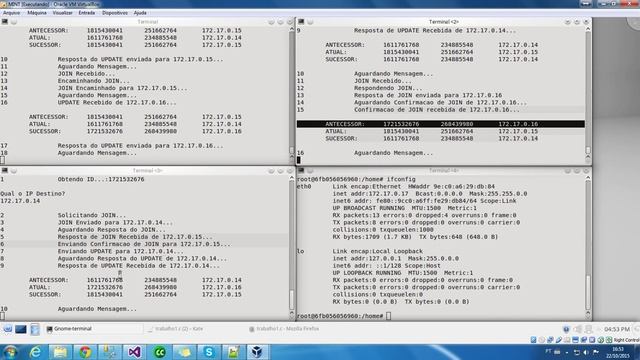The height and width of the screenshot is (360, 640).
Task: Click the PT language indicator in the Windows tray
Action: tap(548, 351)
